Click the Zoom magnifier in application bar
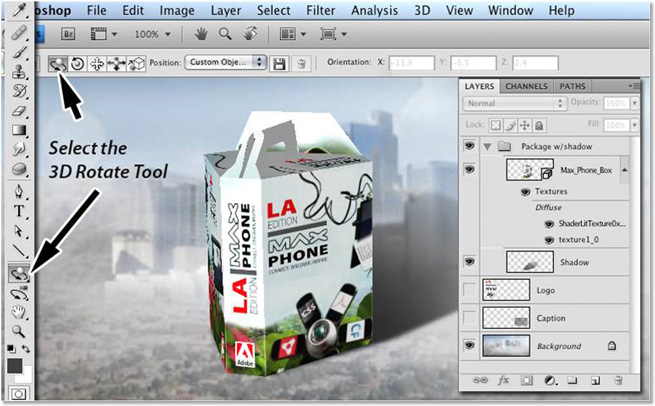Screen dimensions: 655x406 (225, 34)
